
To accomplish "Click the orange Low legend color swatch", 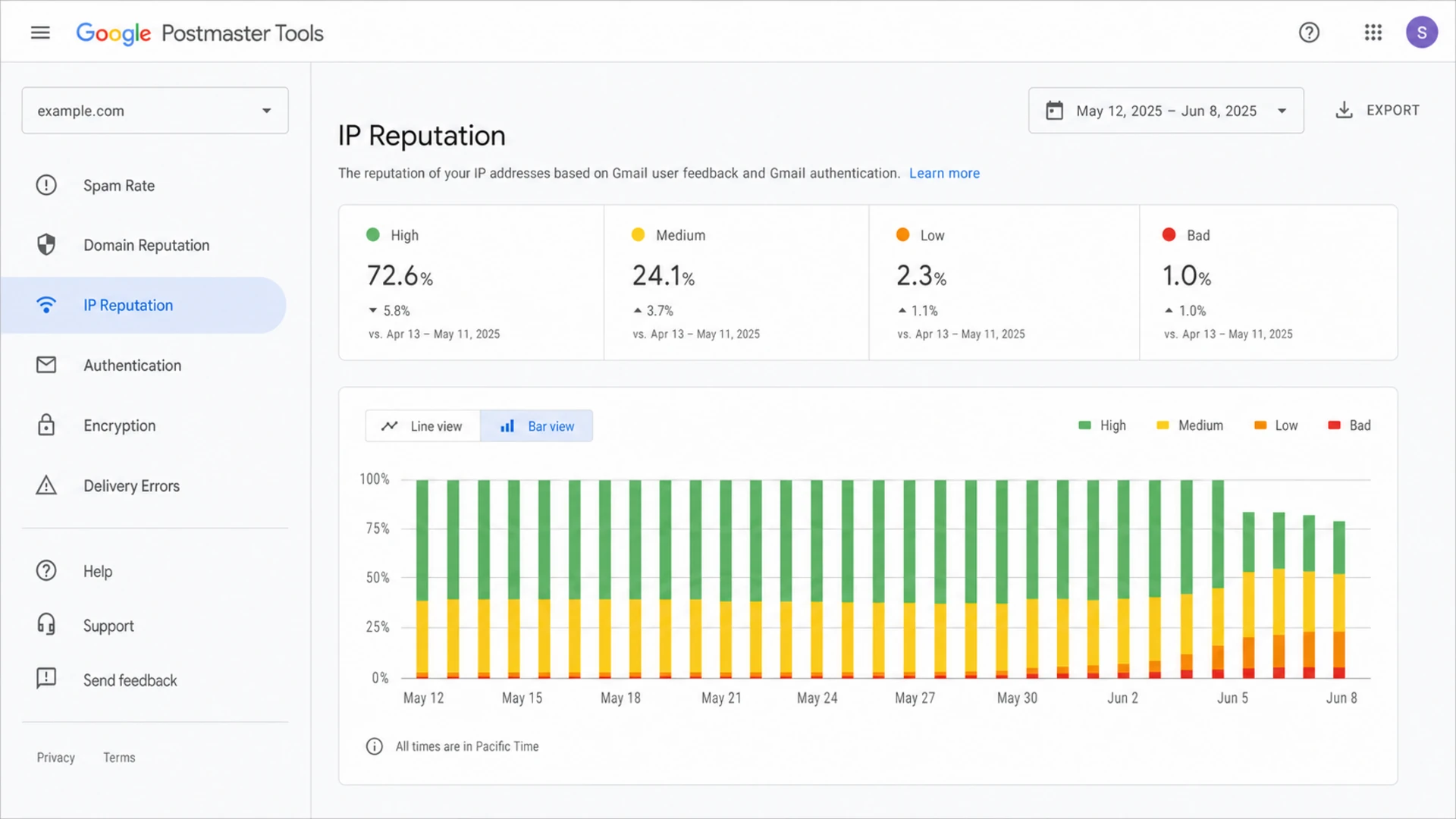I will coord(1260,425).
